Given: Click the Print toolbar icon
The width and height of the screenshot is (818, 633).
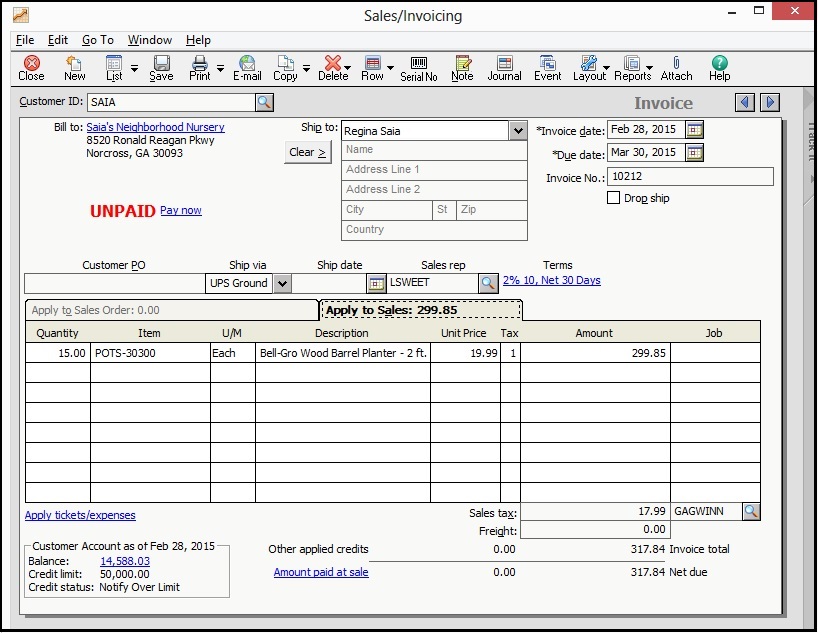Looking at the screenshot, I should point(200,68).
